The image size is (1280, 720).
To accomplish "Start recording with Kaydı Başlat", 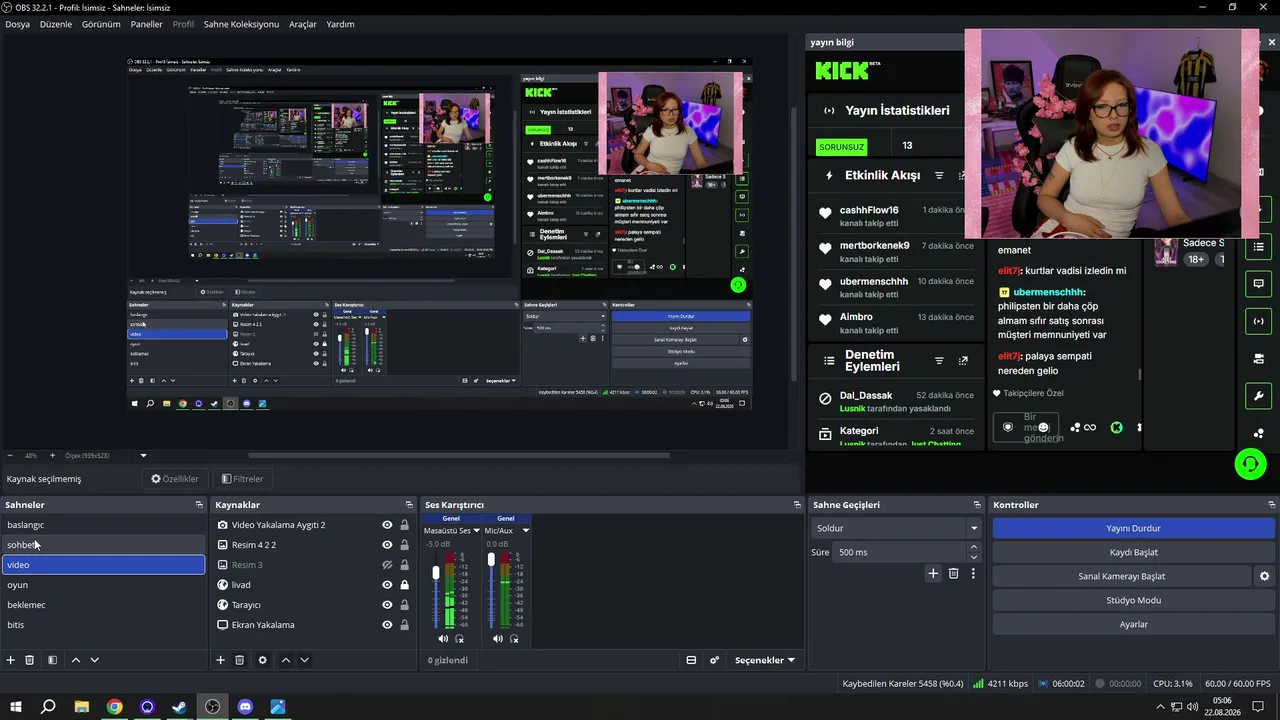I will tap(1133, 552).
